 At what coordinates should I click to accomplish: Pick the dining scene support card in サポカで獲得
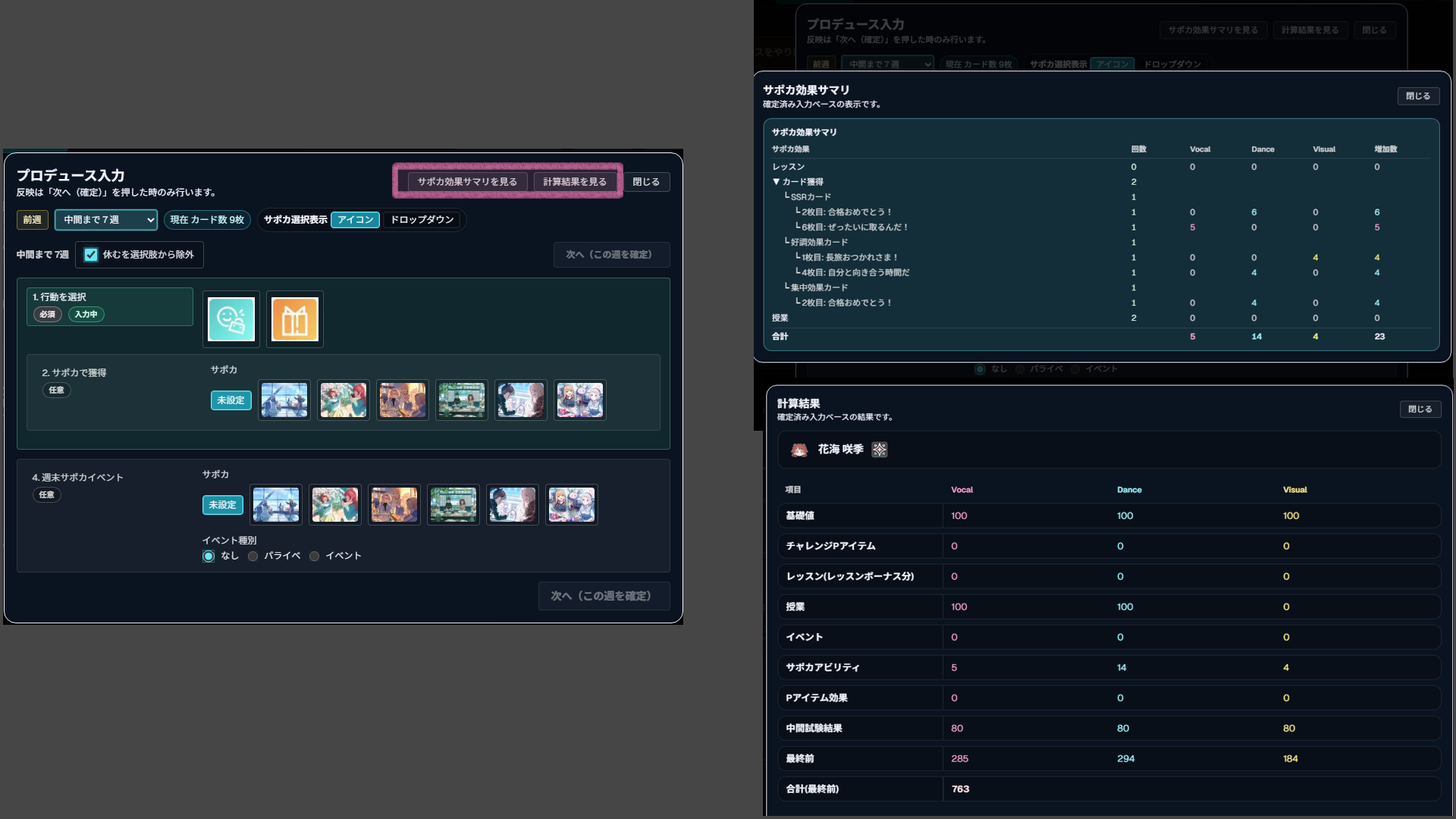click(402, 400)
